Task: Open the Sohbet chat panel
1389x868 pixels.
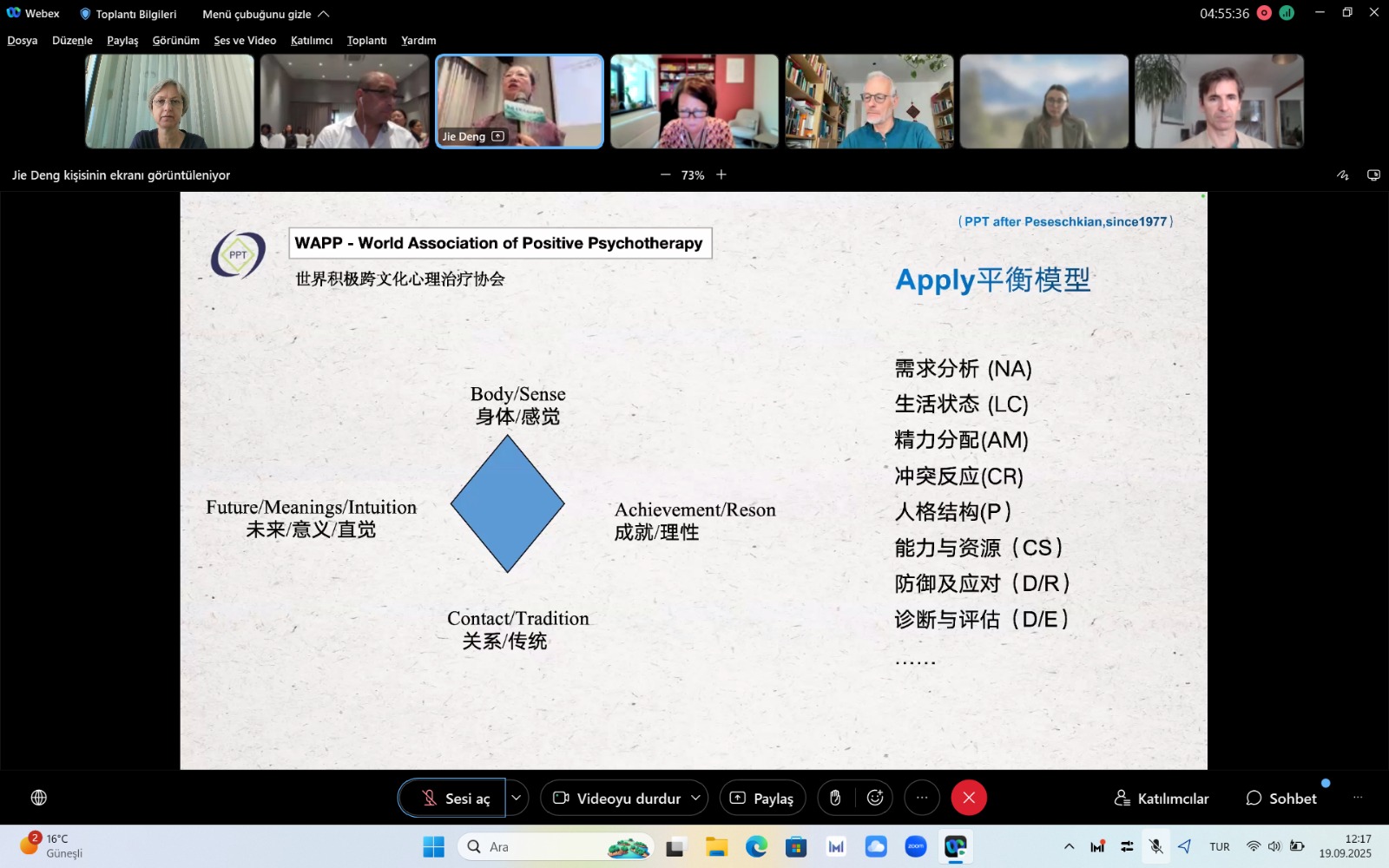Action: (1281, 798)
